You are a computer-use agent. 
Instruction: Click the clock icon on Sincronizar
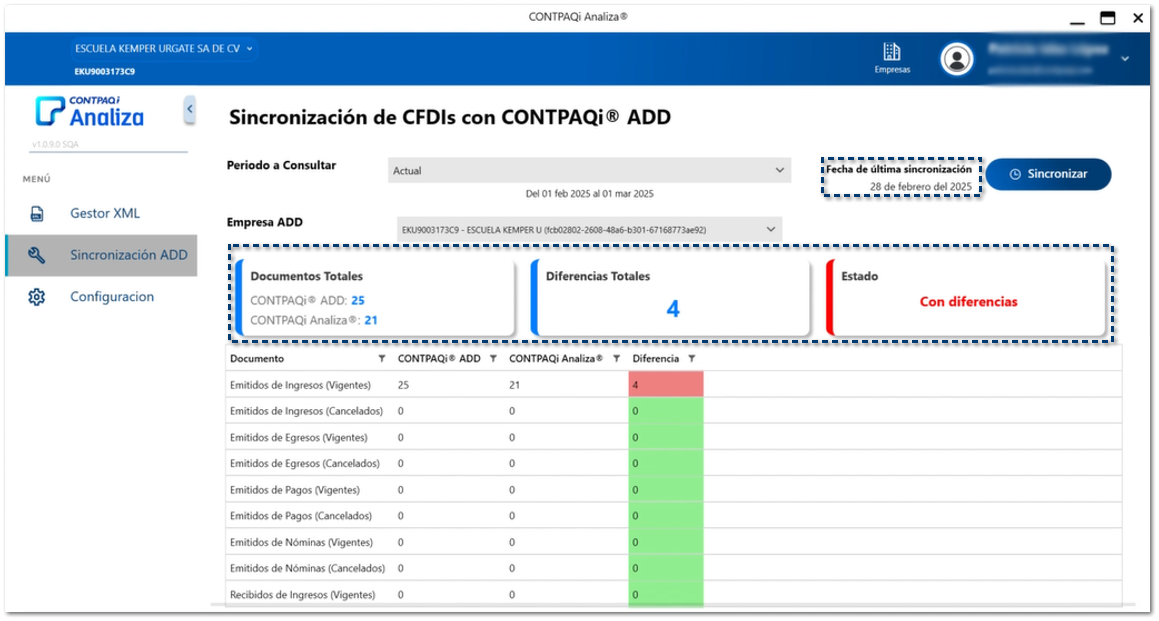click(x=1015, y=174)
